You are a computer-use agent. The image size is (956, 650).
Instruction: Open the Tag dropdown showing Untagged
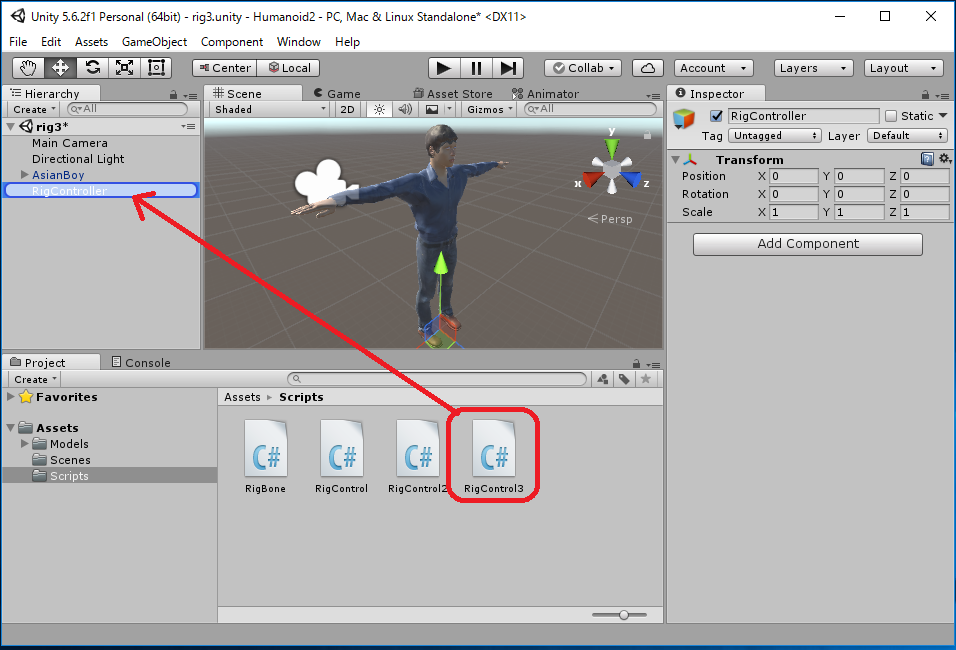point(775,136)
